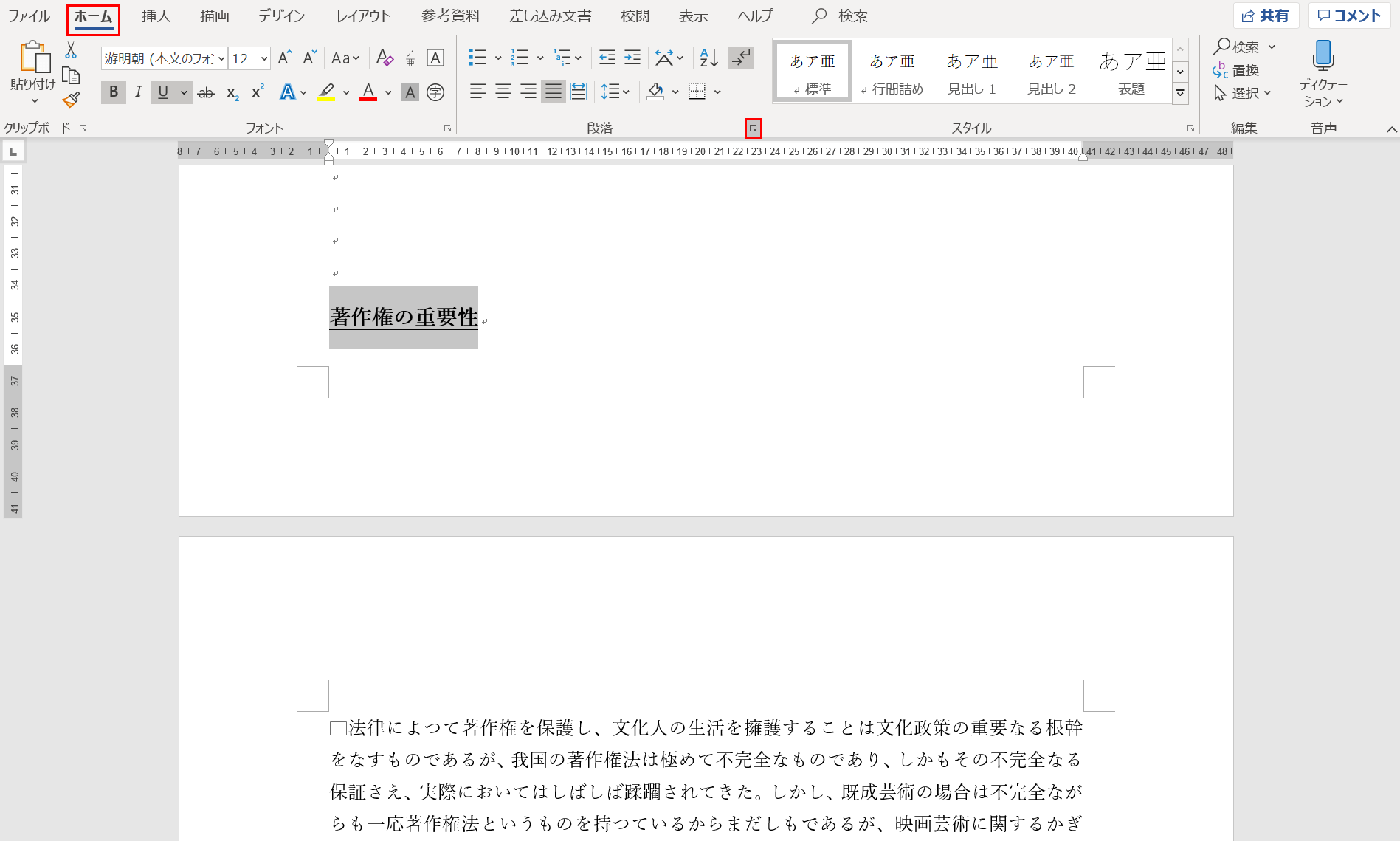Switch to the レイアウト tab
Screen dimensions: 1400x841
coord(363,16)
